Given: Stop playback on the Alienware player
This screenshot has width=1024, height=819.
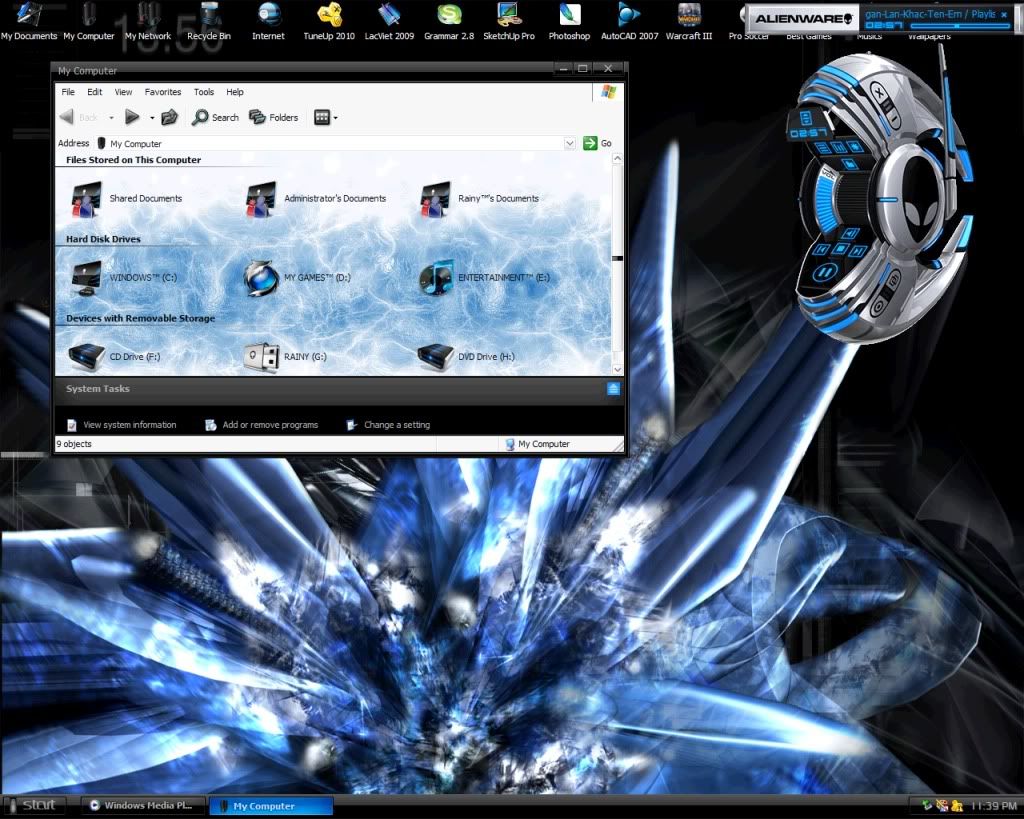Looking at the screenshot, I should tap(840, 249).
